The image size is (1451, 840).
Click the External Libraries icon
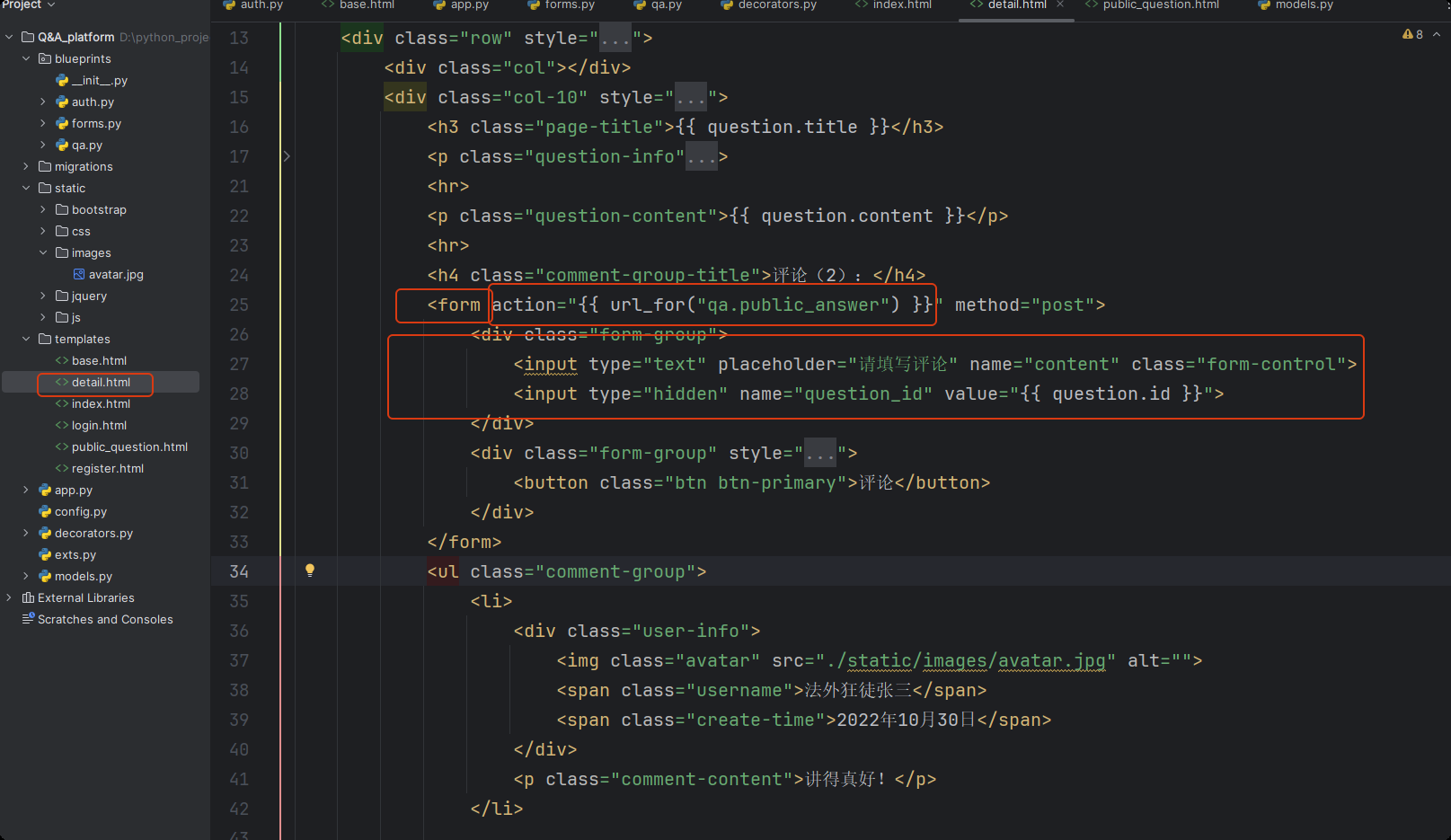click(x=28, y=597)
